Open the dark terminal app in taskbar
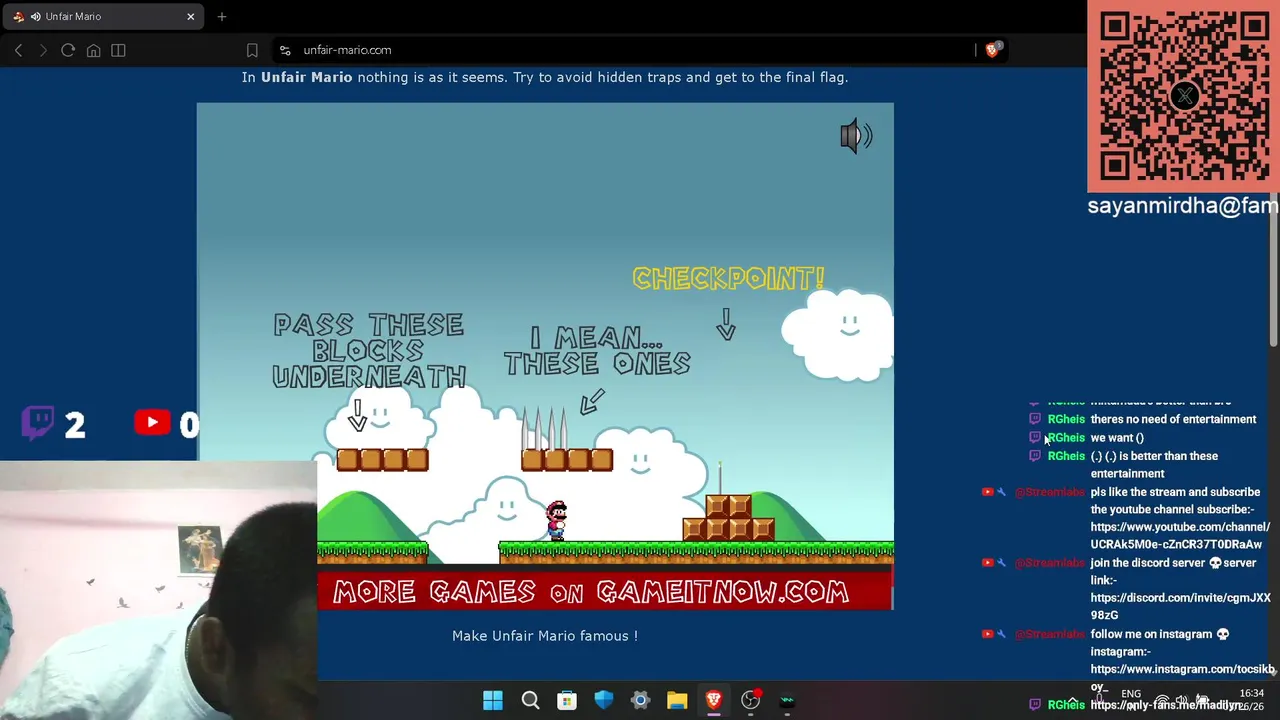 (x=788, y=701)
